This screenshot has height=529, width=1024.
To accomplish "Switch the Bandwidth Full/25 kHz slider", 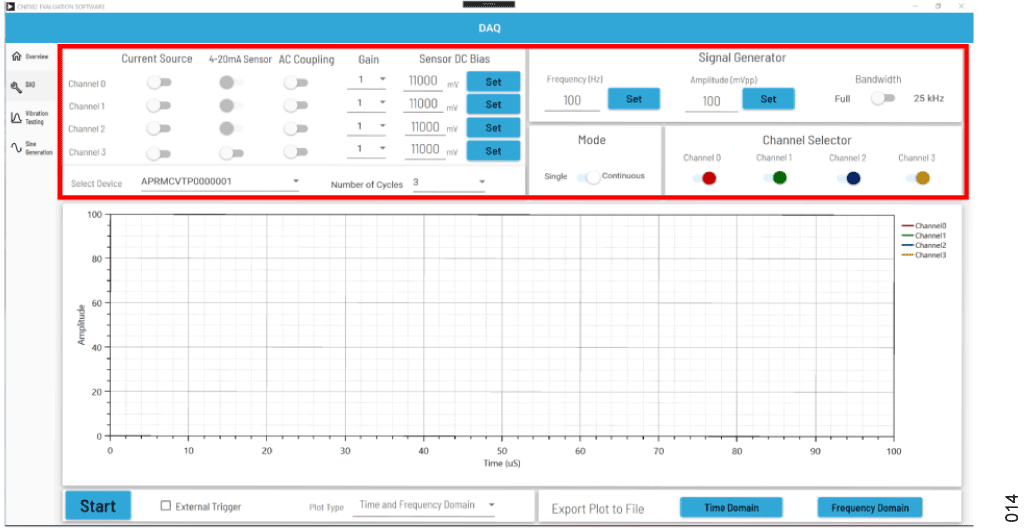I will click(x=880, y=98).
